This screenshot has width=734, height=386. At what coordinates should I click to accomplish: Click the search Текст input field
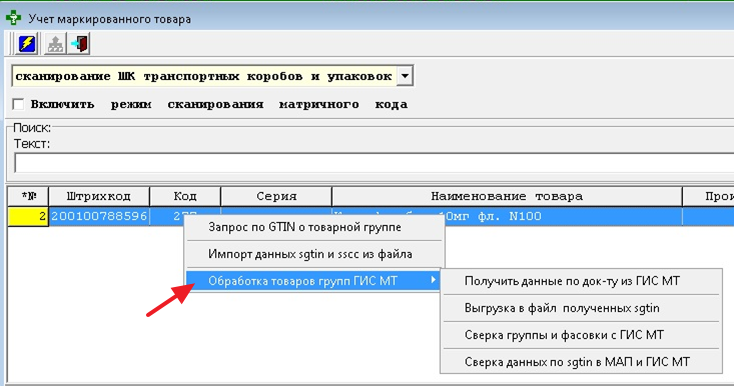tap(374, 163)
